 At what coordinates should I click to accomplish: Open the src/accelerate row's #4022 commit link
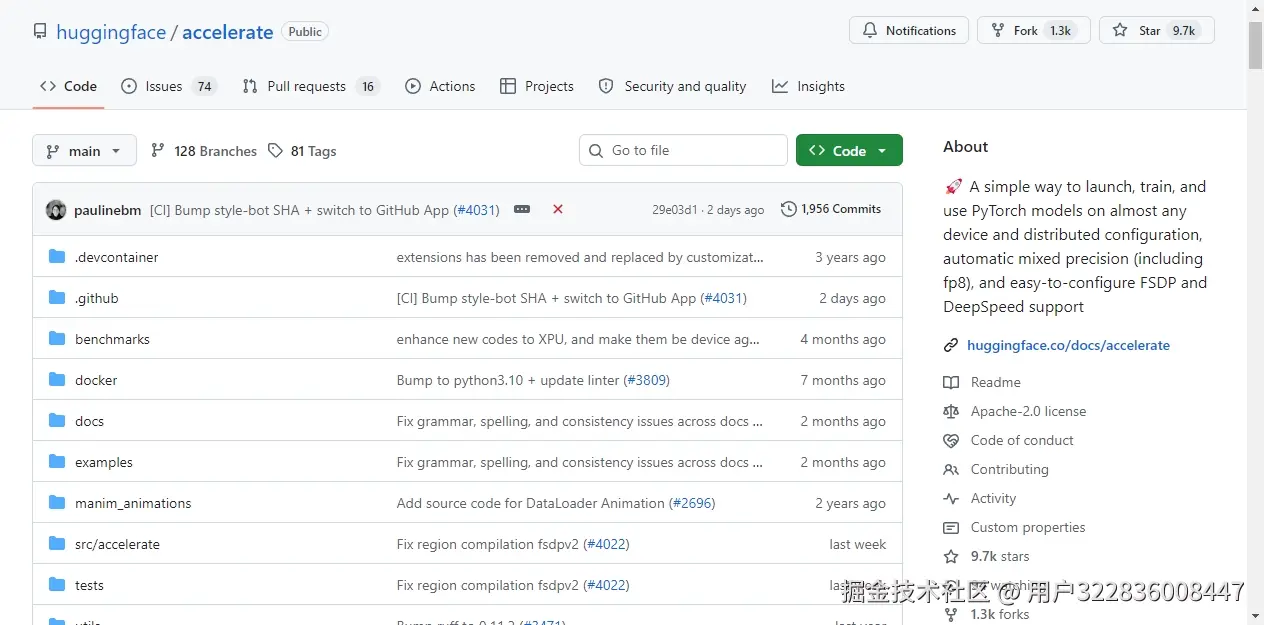coord(606,544)
